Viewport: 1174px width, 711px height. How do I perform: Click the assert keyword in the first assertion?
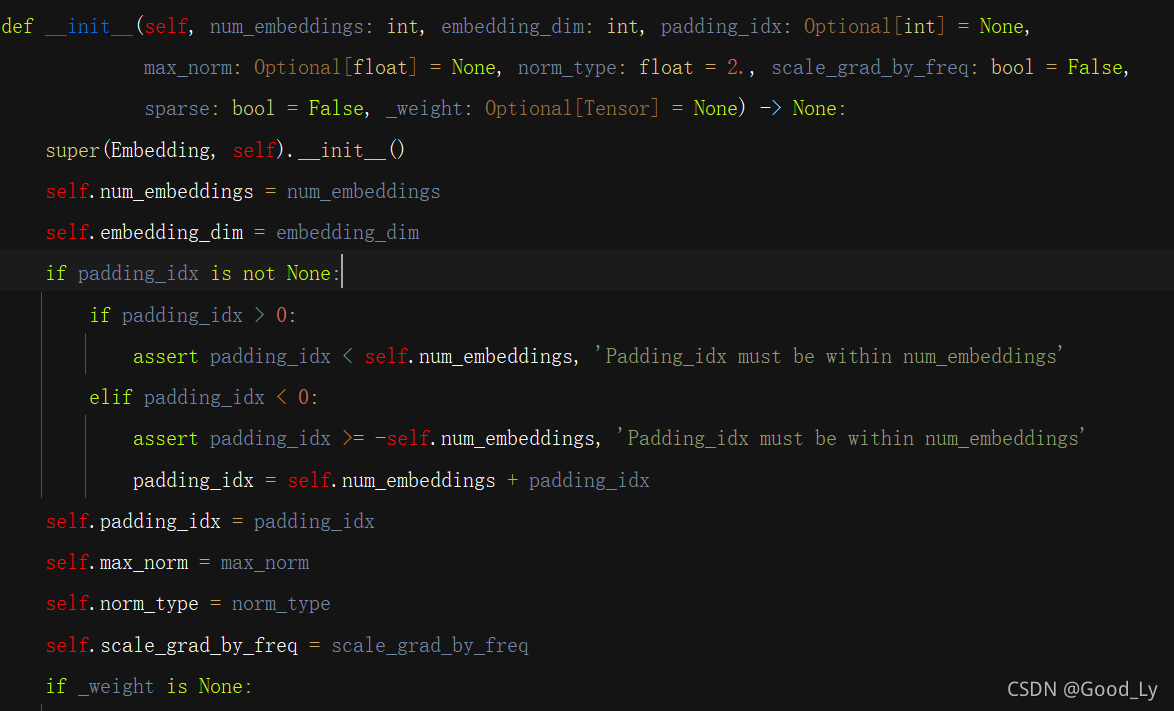[x=164, y=355]
